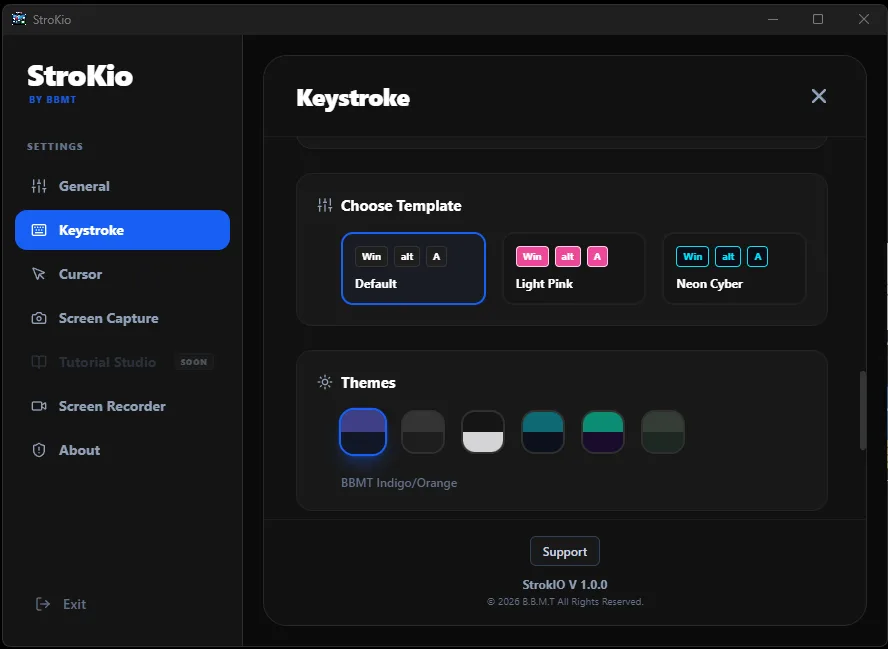
Task: Choose the Neon Cyber template
Action: (735, 268)
